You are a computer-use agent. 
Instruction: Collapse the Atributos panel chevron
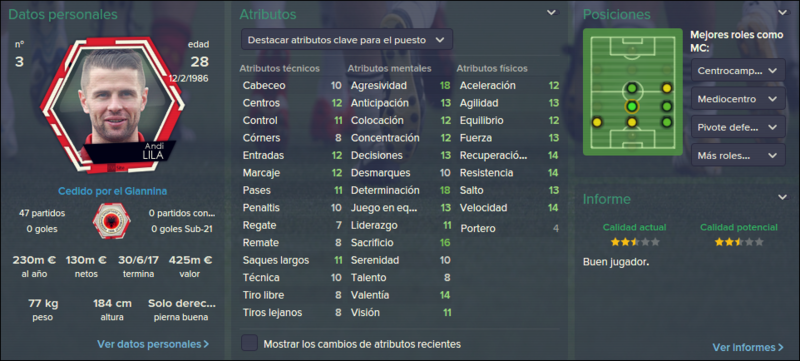(x=552, y=13)
